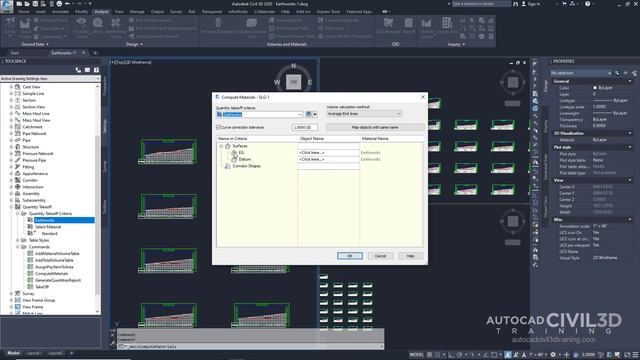Click the E compass direction on ViewCube
This screenshot has width=640, height=360.
[310, 82]
